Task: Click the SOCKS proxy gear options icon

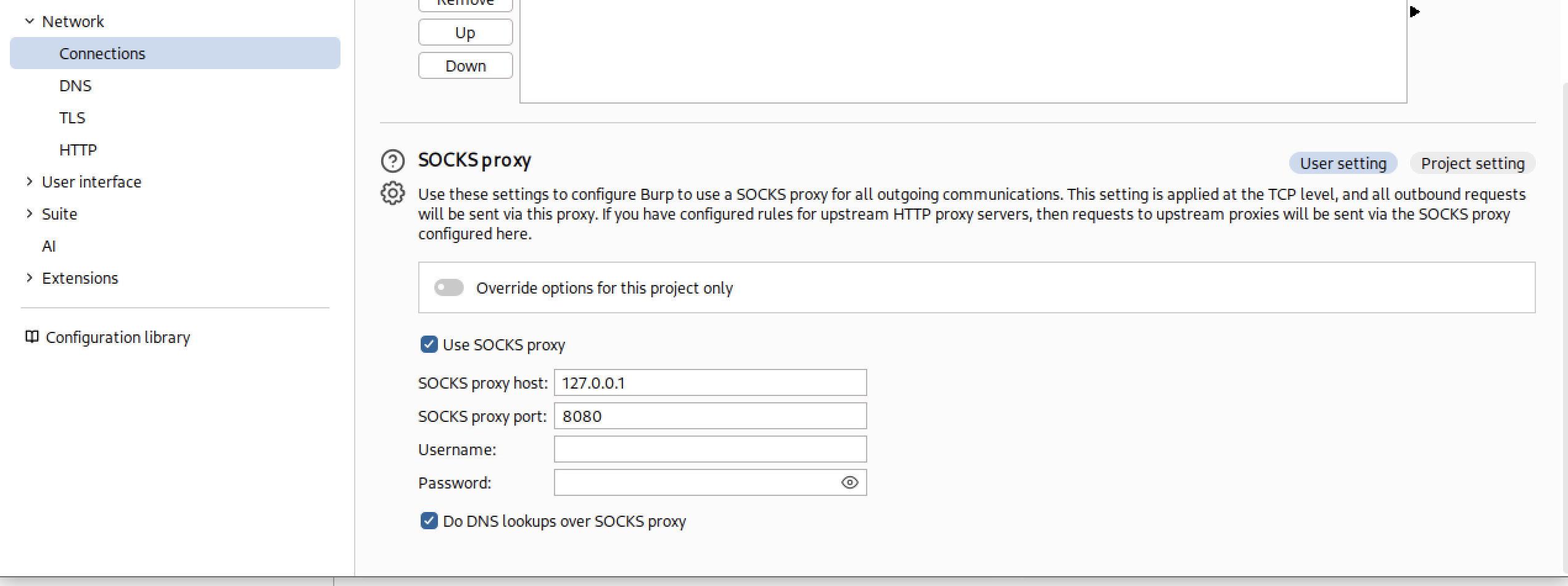Action: coord(392,193)
